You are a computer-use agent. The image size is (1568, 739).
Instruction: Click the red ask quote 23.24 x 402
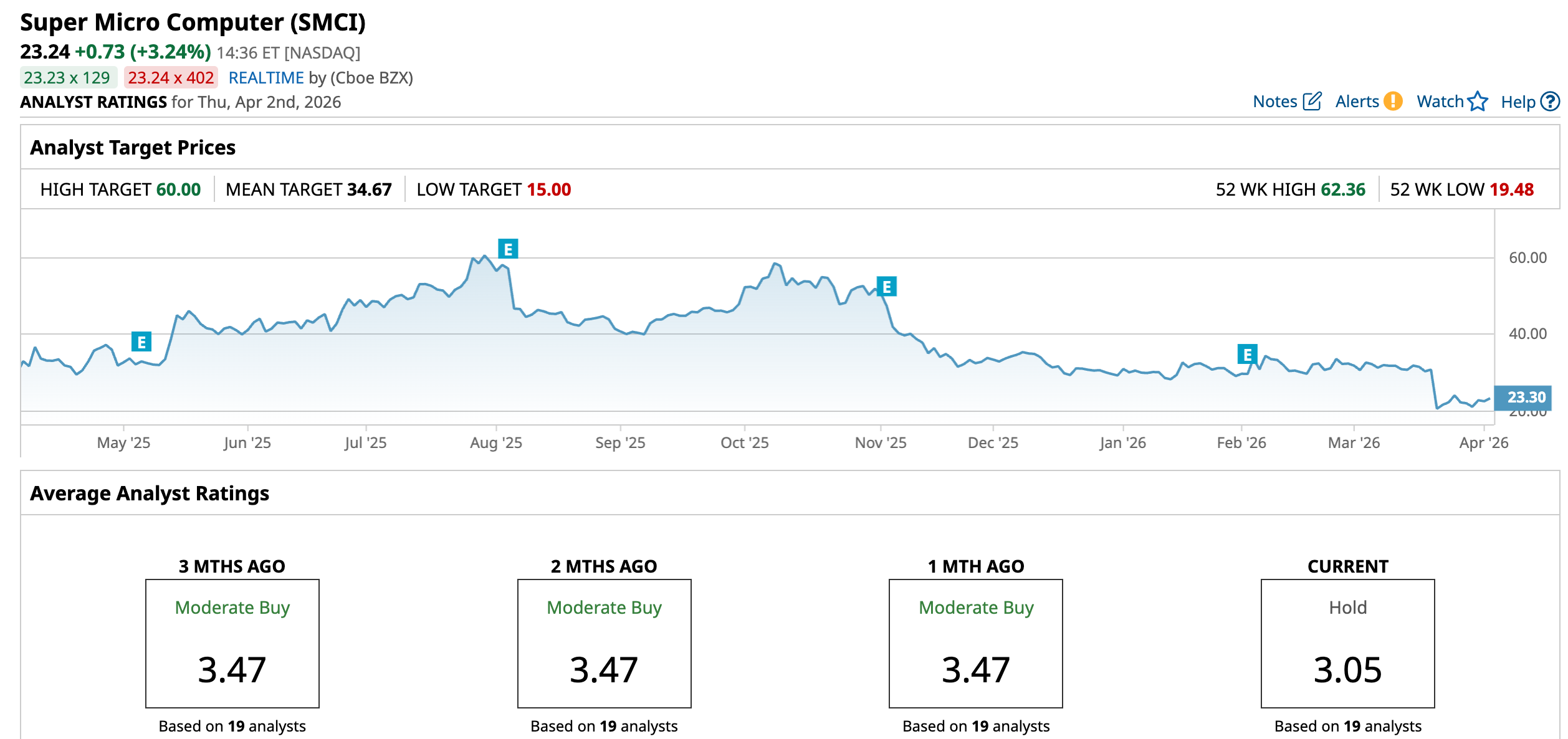point(171,78)
